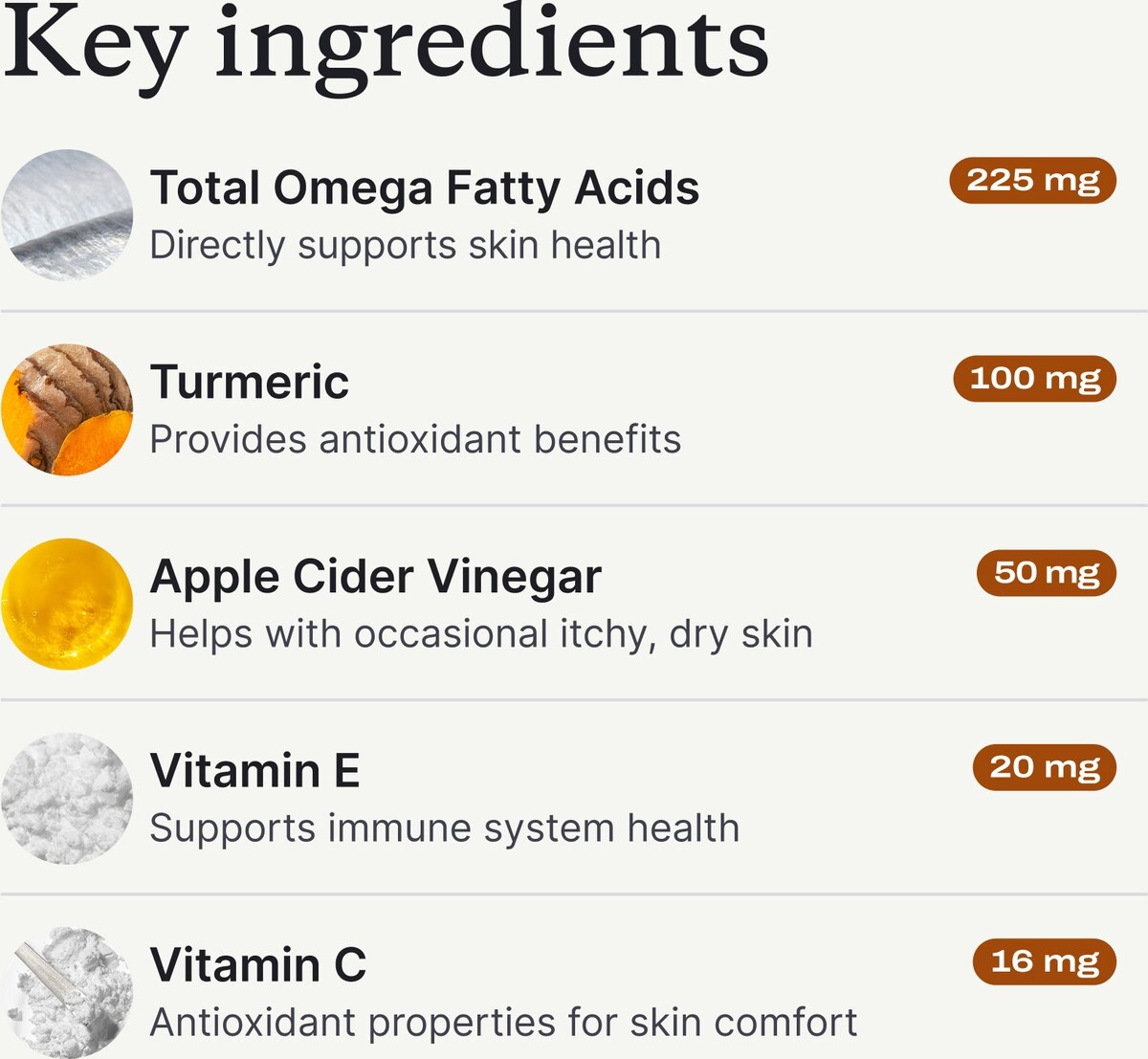Click 'Supports immune system health' description
Image resolution: width=1148 pixels, height=1059 pixels.
445,827
